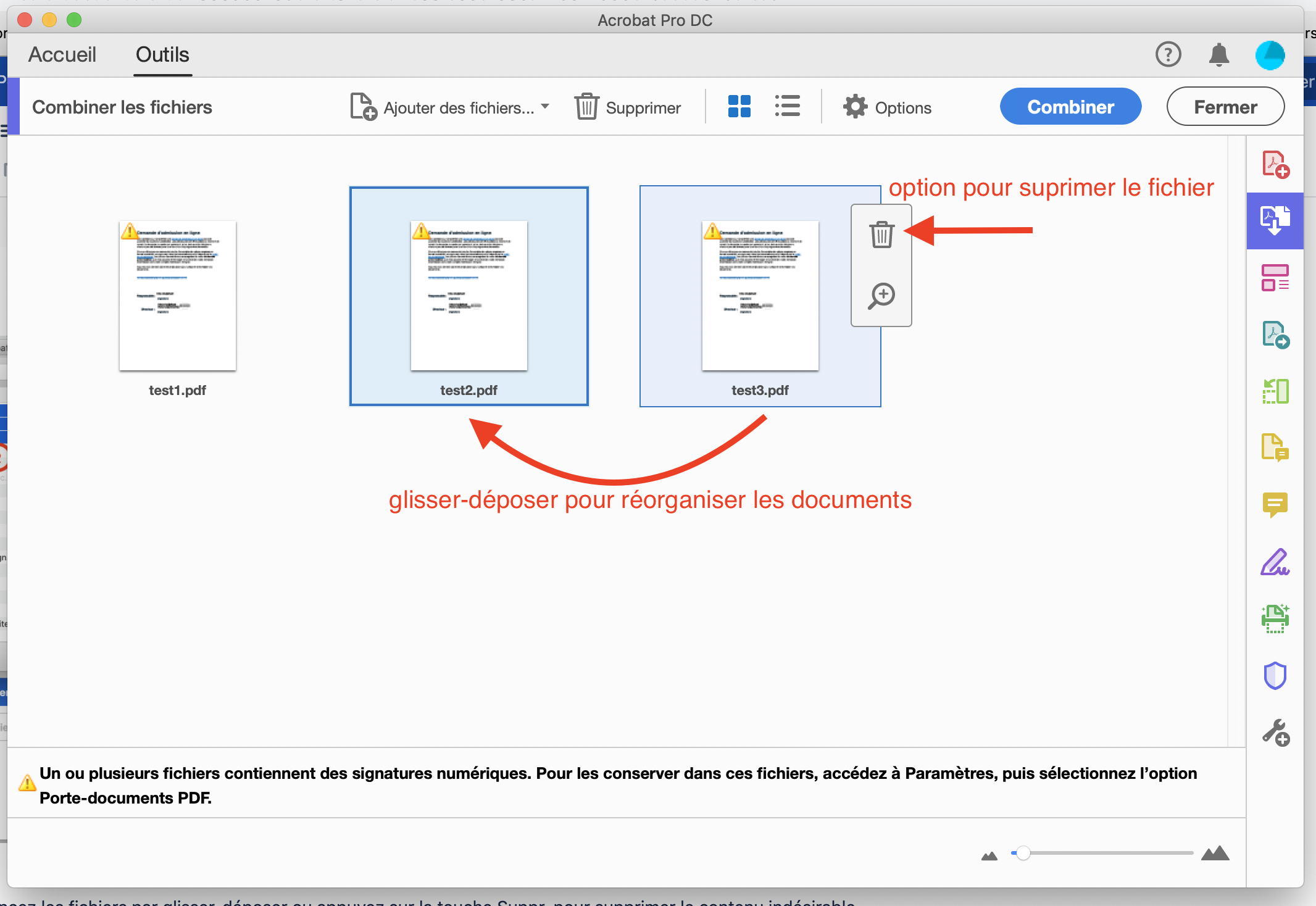Select the test1.pdf thumbnail
Screen dimensions: 1316x906
pyautogui.click(x=178, y=296)
